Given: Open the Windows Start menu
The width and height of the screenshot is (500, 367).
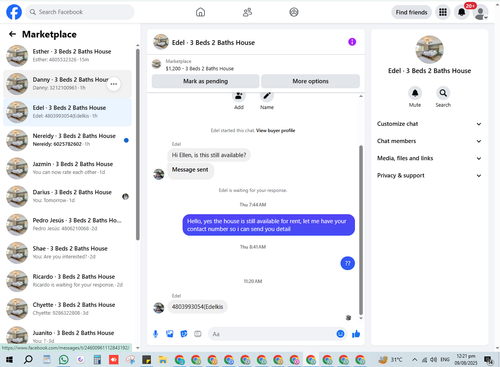Looking at the screenshot, I should click(x=9, y=360).
